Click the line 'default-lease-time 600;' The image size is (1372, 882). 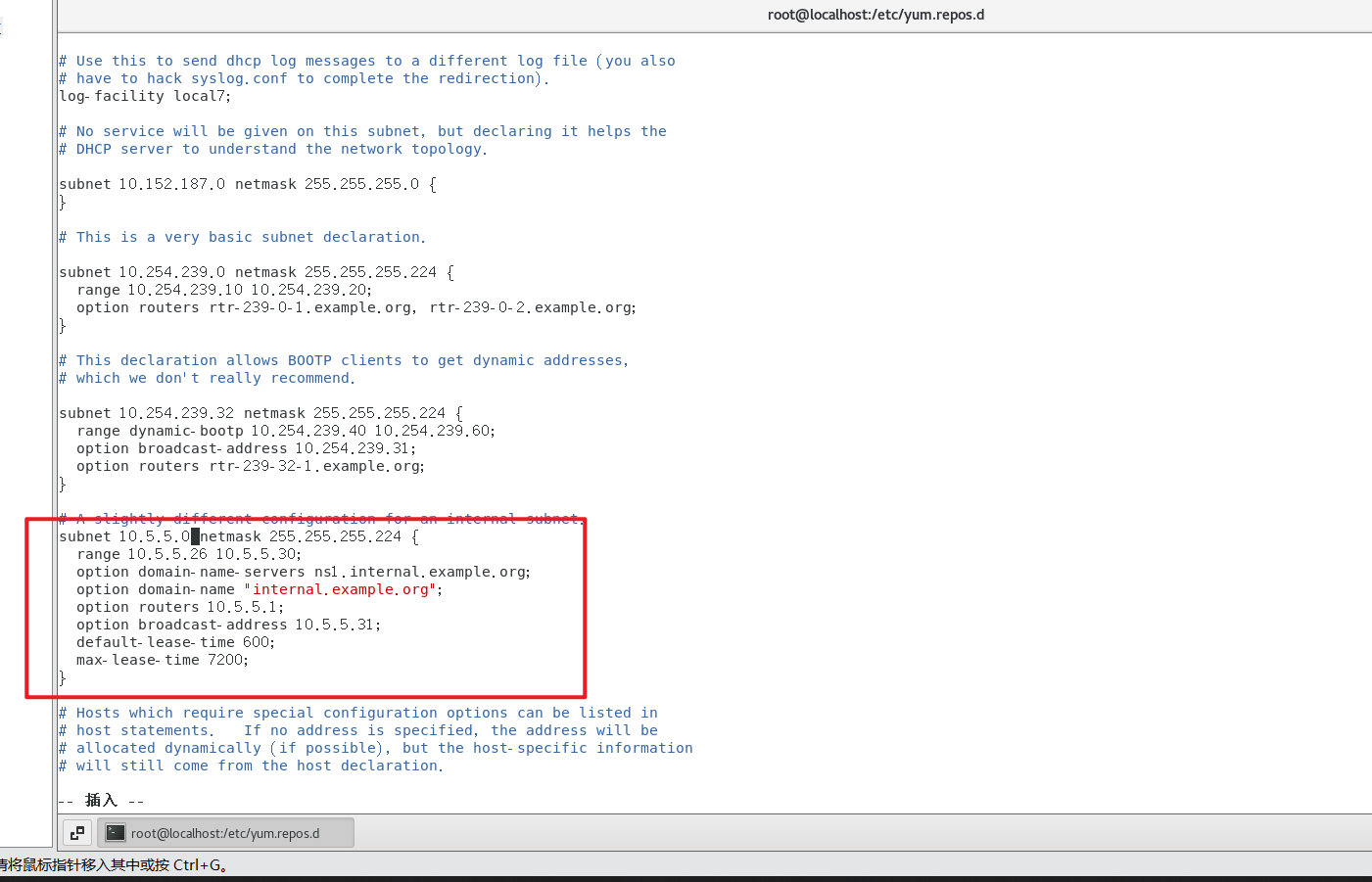click(x=175, y=642)
